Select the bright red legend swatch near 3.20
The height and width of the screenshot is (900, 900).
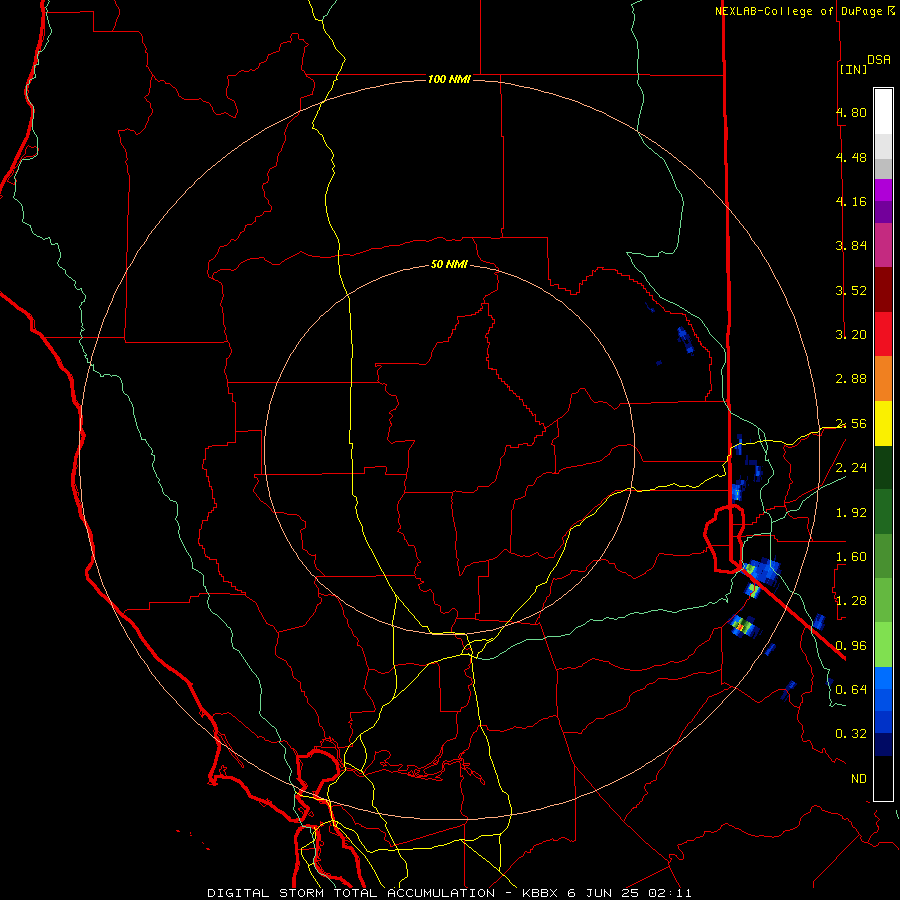[883, 334]
